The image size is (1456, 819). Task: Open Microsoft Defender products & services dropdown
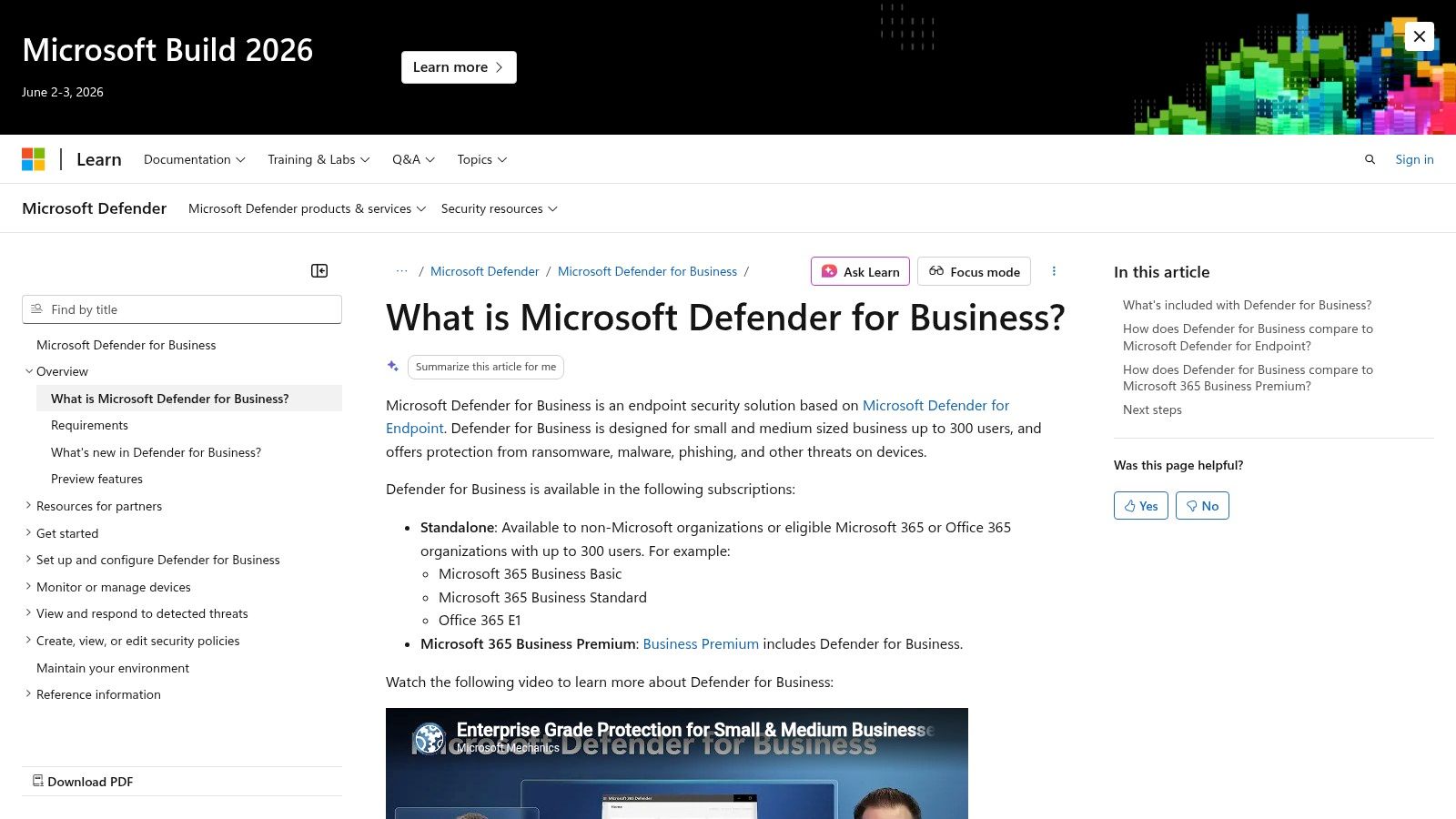[307, 208]
